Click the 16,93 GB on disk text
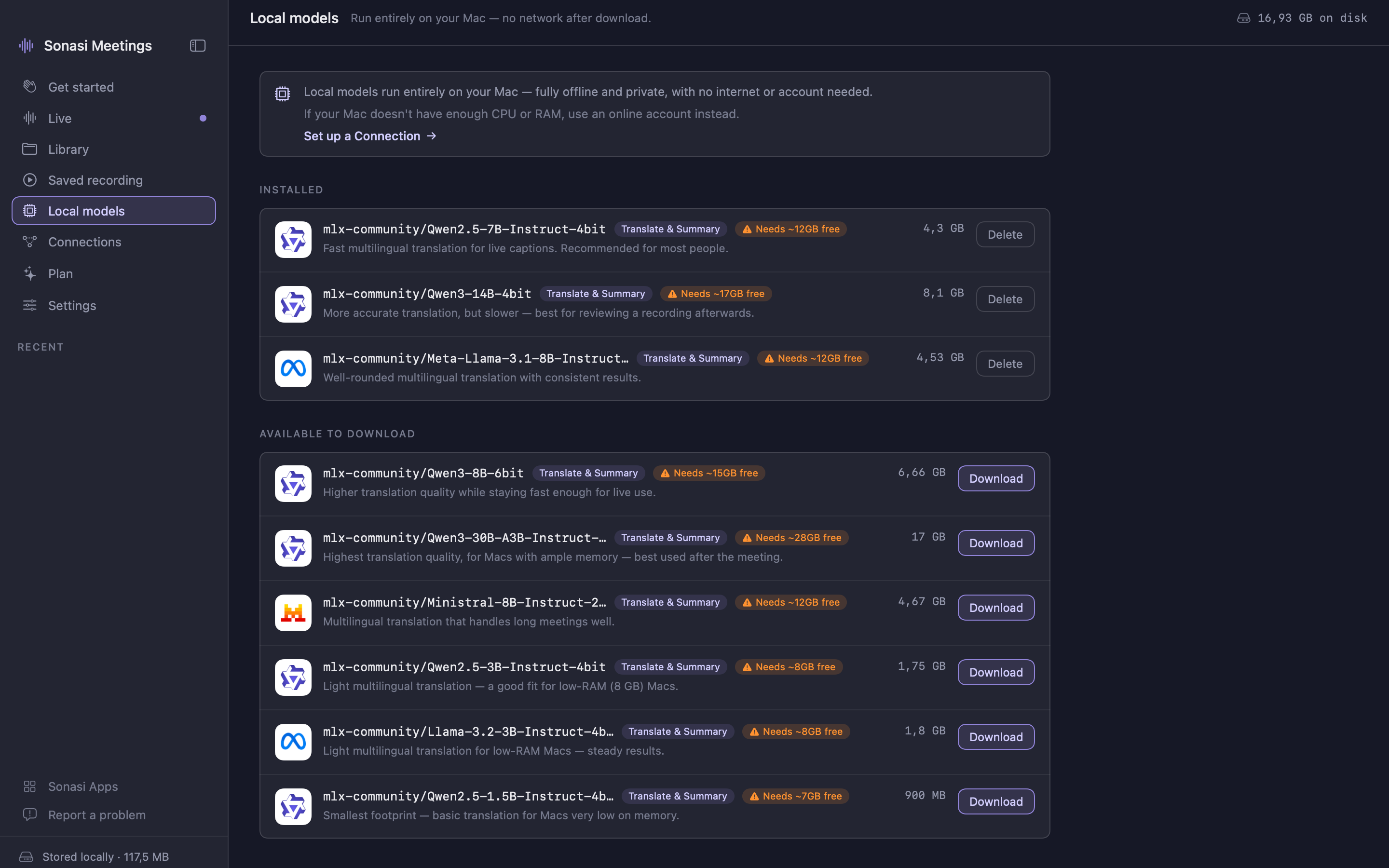 pos(1312,18)
